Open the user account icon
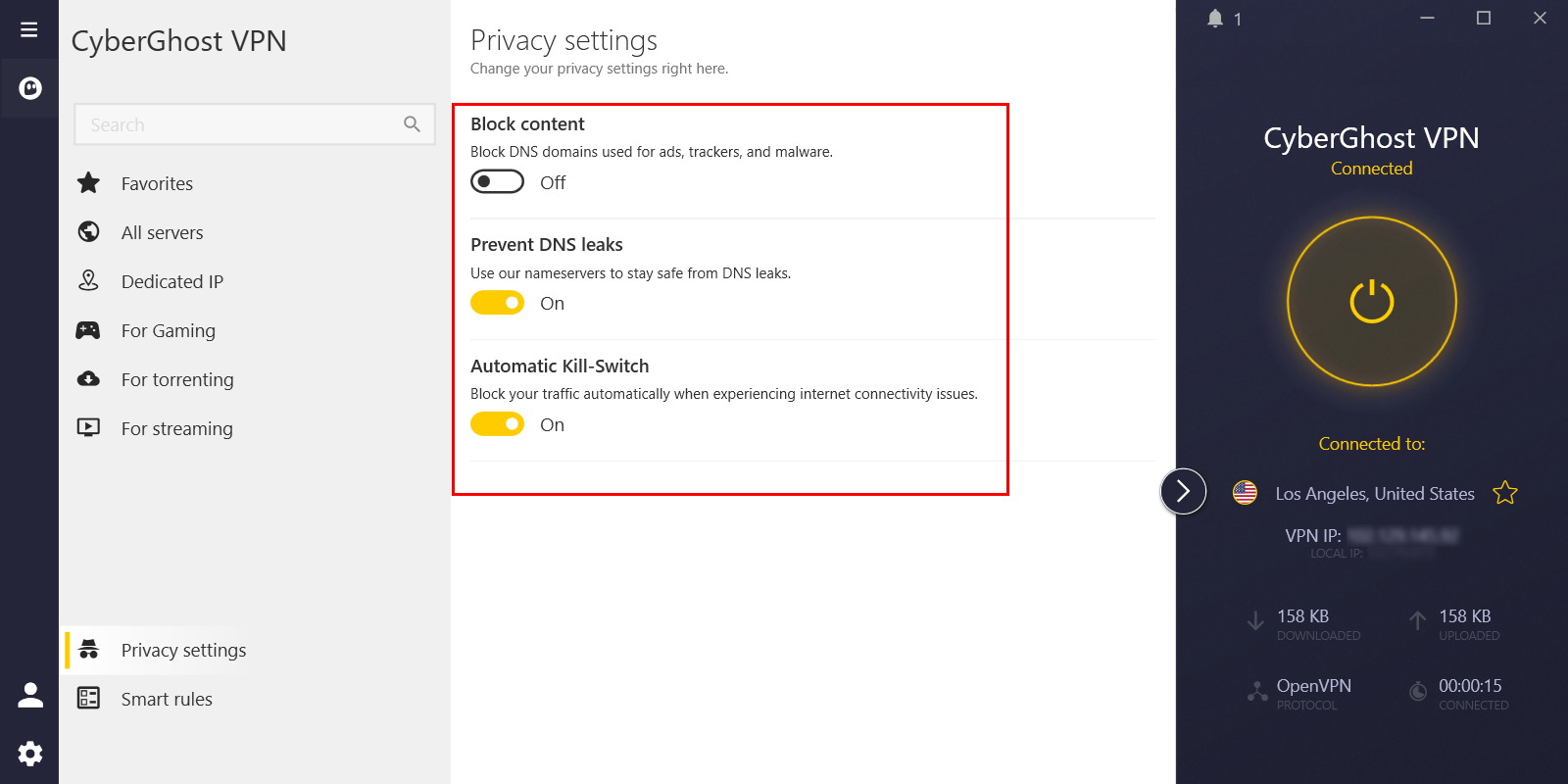Viewport: 1568px width, 784px height. pyautogui.click(x=30, y=695)
